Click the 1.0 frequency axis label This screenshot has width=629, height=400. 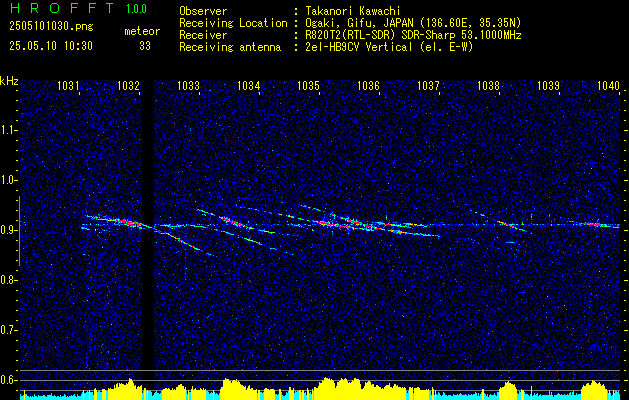coord(9,180)
